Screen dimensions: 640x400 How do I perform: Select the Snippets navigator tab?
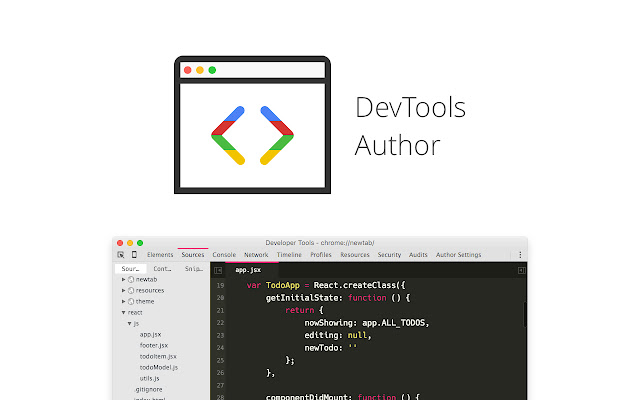click(x=194, y=269)
